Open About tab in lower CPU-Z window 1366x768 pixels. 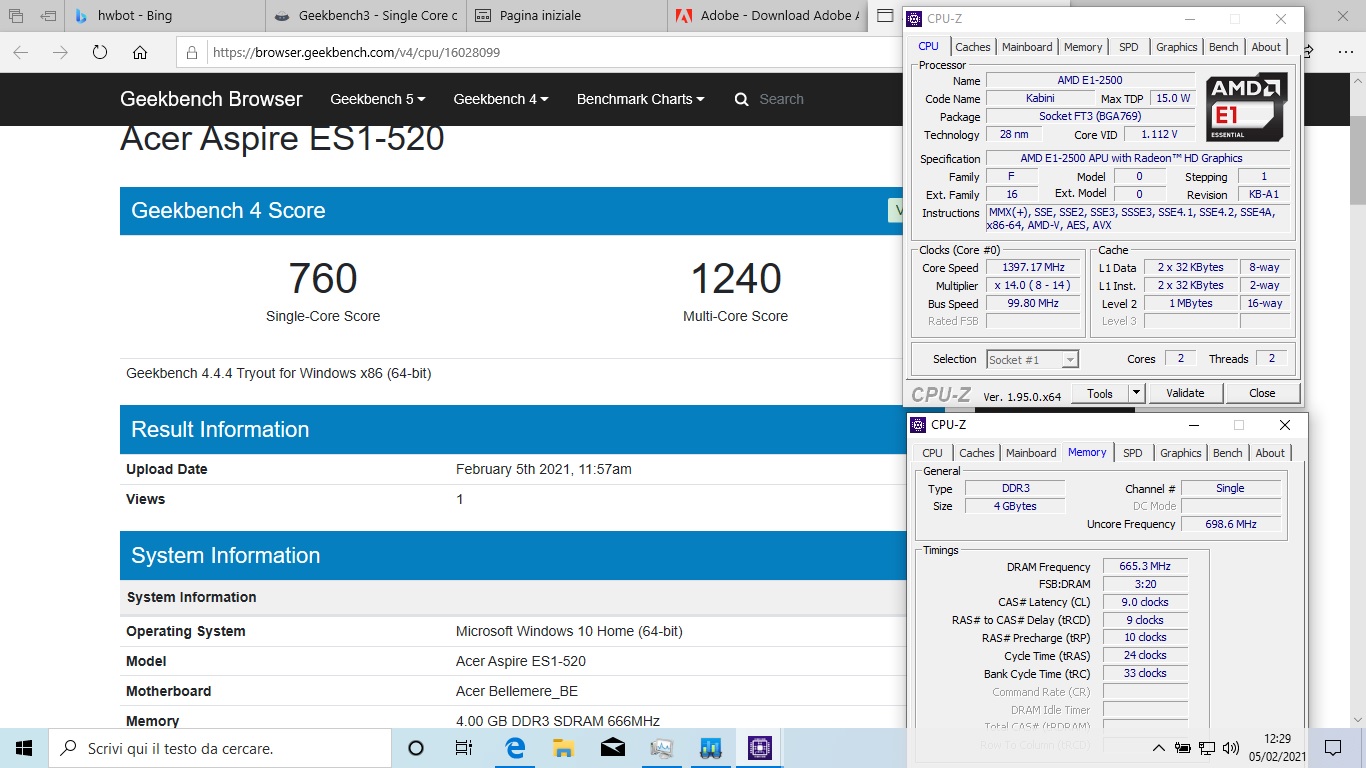(x=1270, y=453)
